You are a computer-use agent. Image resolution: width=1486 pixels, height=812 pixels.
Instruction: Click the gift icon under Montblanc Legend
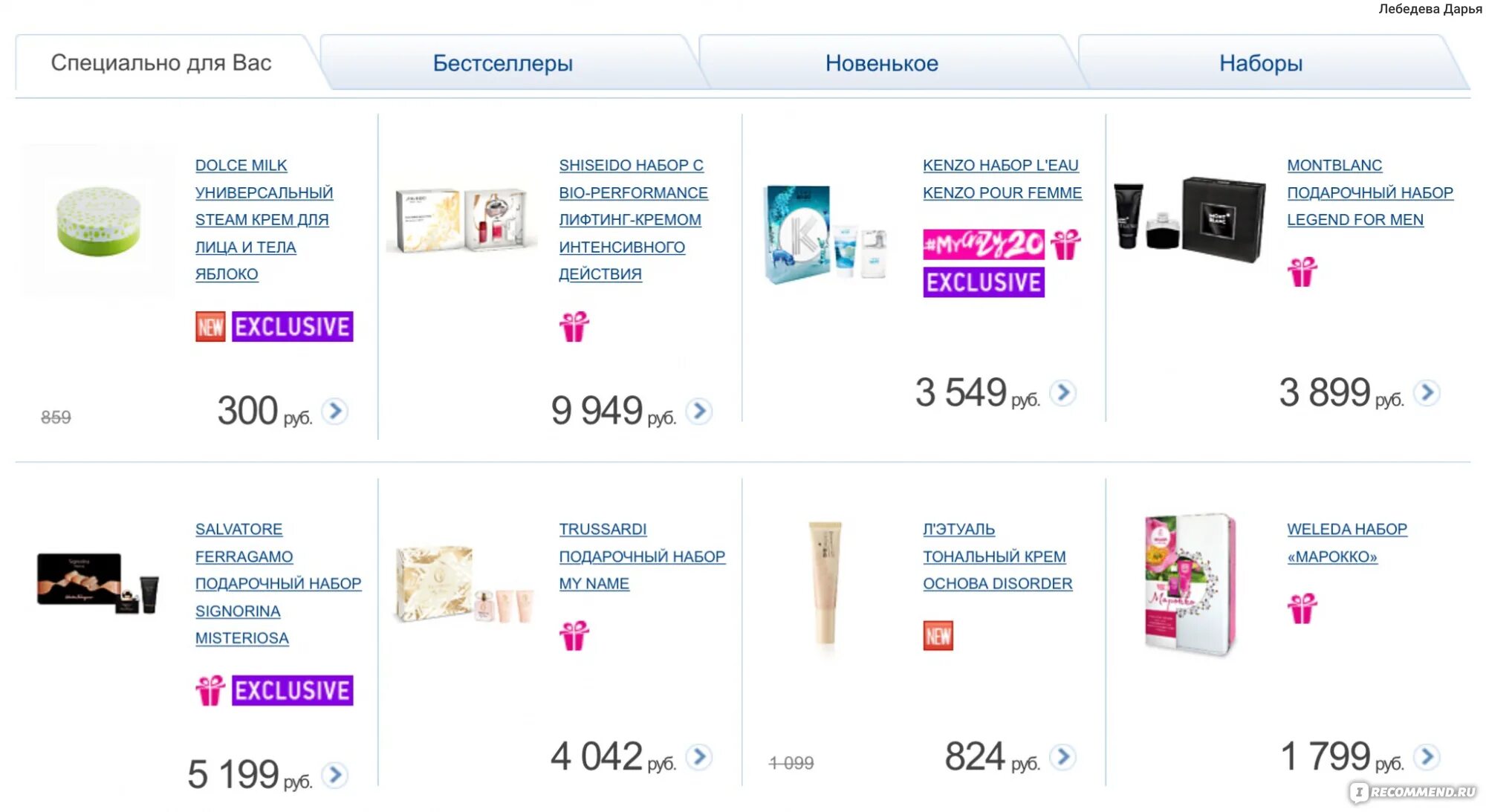pyautogui.click(x=1302, y=272)
